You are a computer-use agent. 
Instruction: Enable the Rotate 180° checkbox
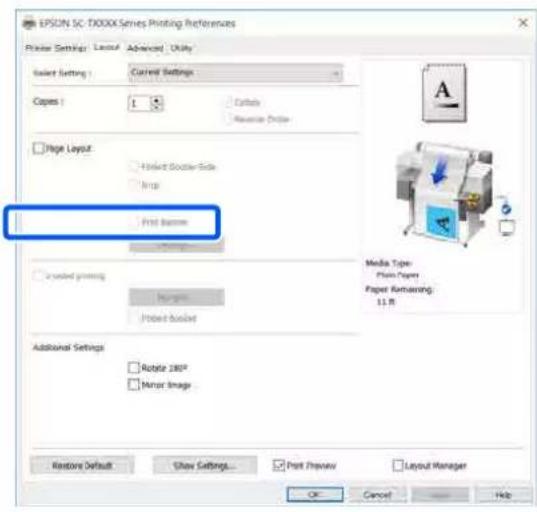[134, 367]
